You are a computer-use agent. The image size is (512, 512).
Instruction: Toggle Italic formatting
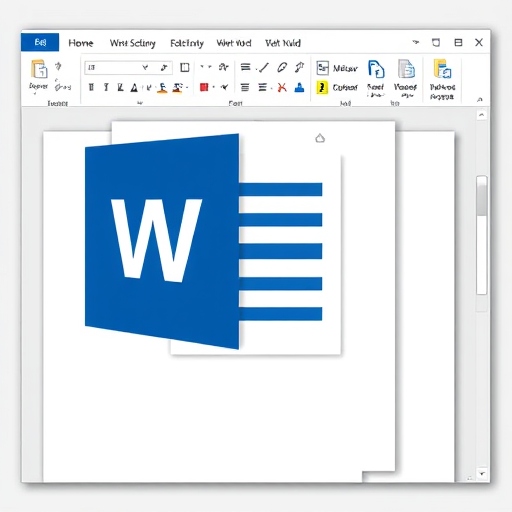click(106, 87)
